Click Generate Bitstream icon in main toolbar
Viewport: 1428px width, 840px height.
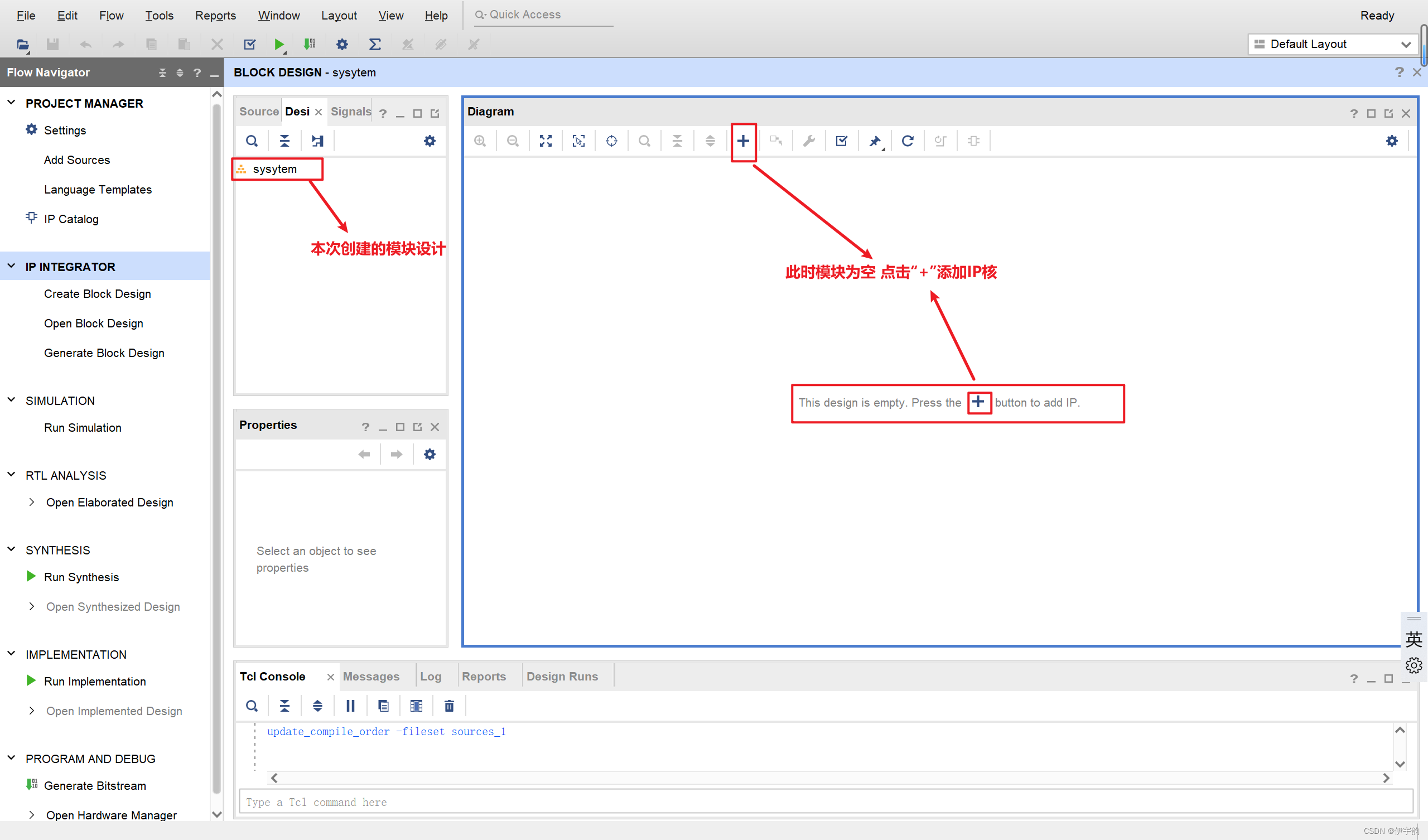(310, 44)
